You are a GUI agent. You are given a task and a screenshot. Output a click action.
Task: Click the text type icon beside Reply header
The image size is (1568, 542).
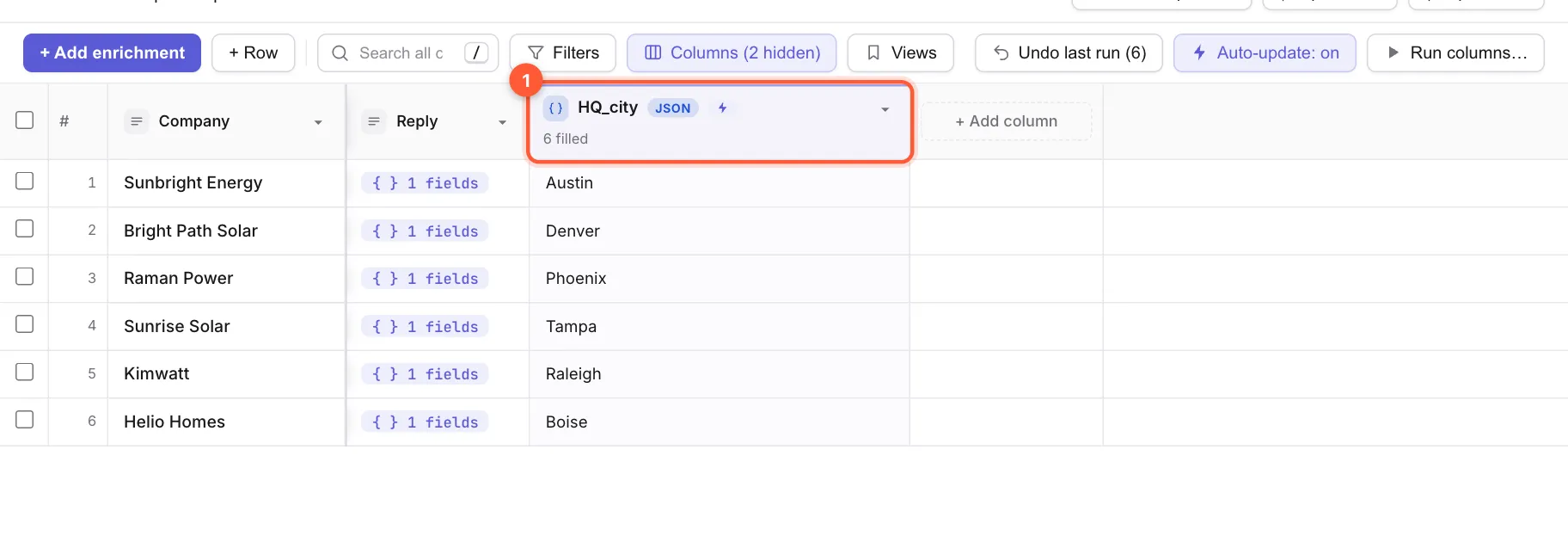pos(373,121)
